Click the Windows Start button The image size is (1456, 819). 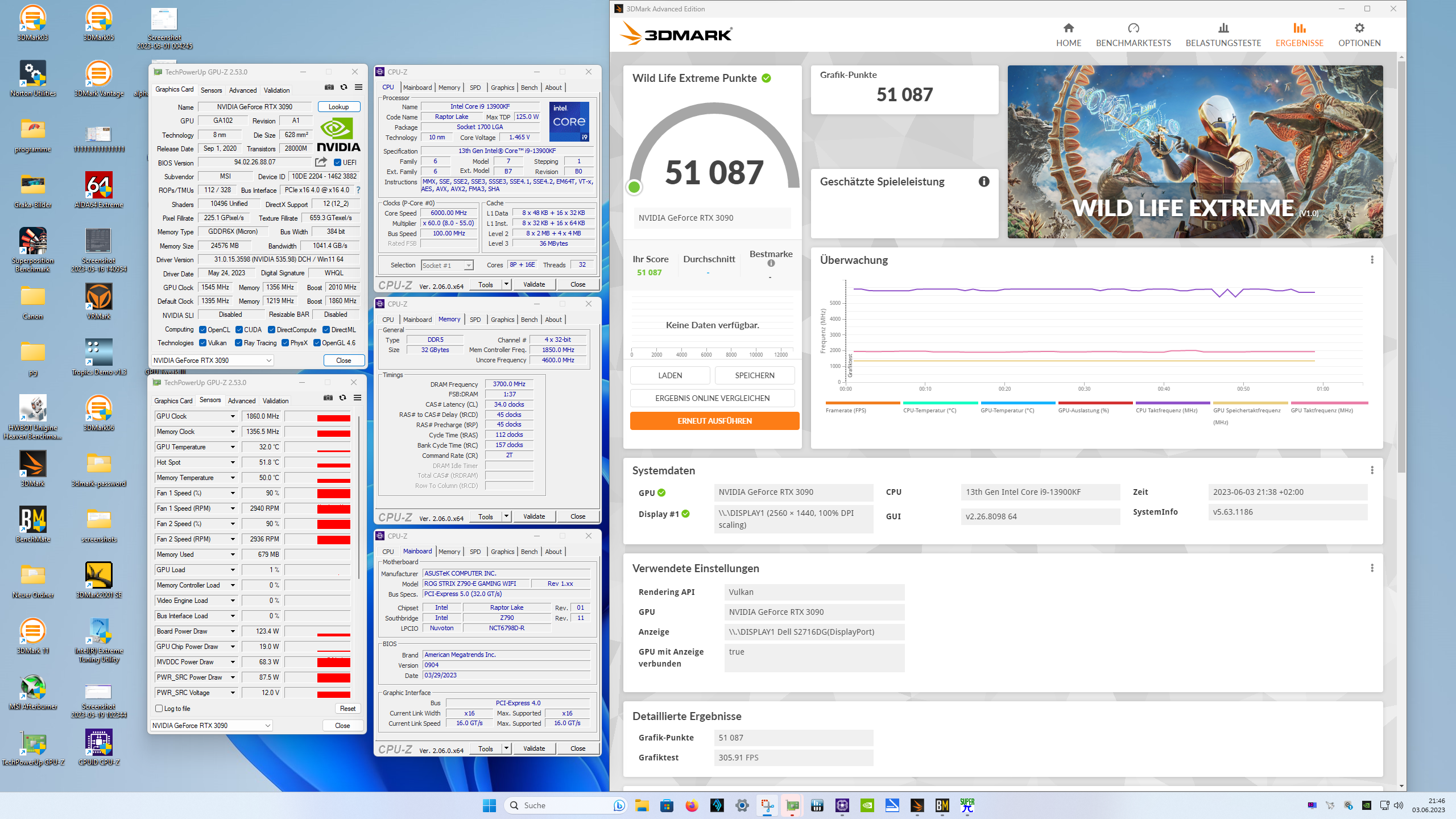(489, 805)
